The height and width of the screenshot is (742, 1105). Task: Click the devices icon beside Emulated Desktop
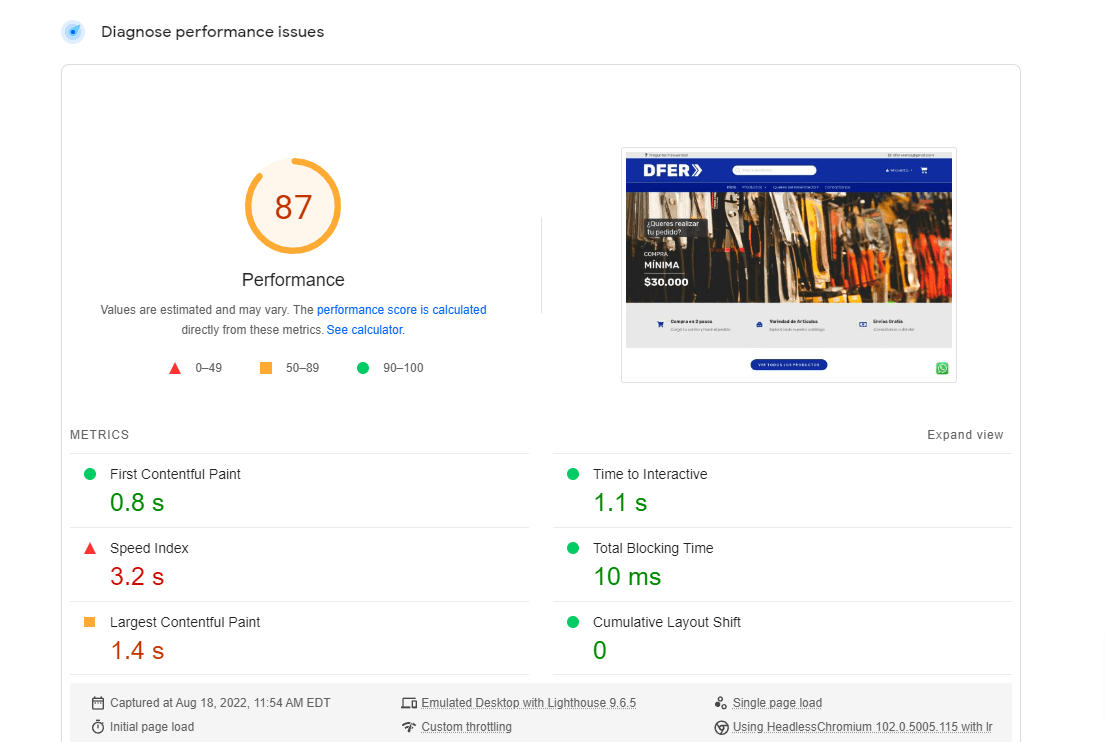[x=409, y=703]
